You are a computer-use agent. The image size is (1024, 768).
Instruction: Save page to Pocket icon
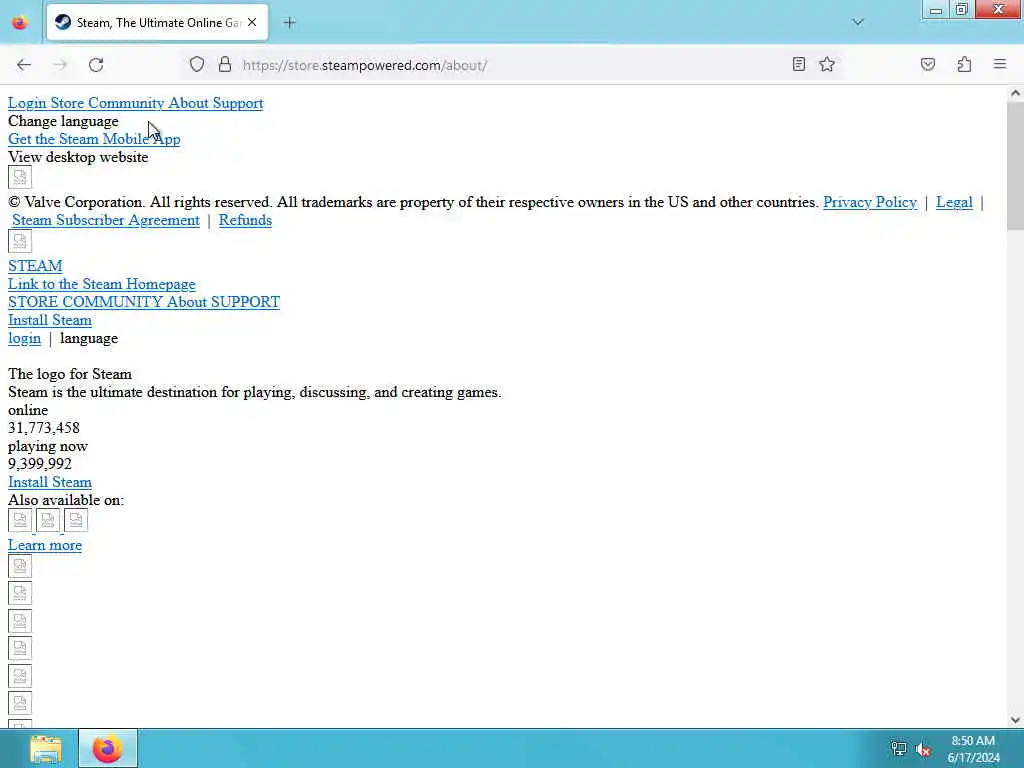[x=928, y=65]
